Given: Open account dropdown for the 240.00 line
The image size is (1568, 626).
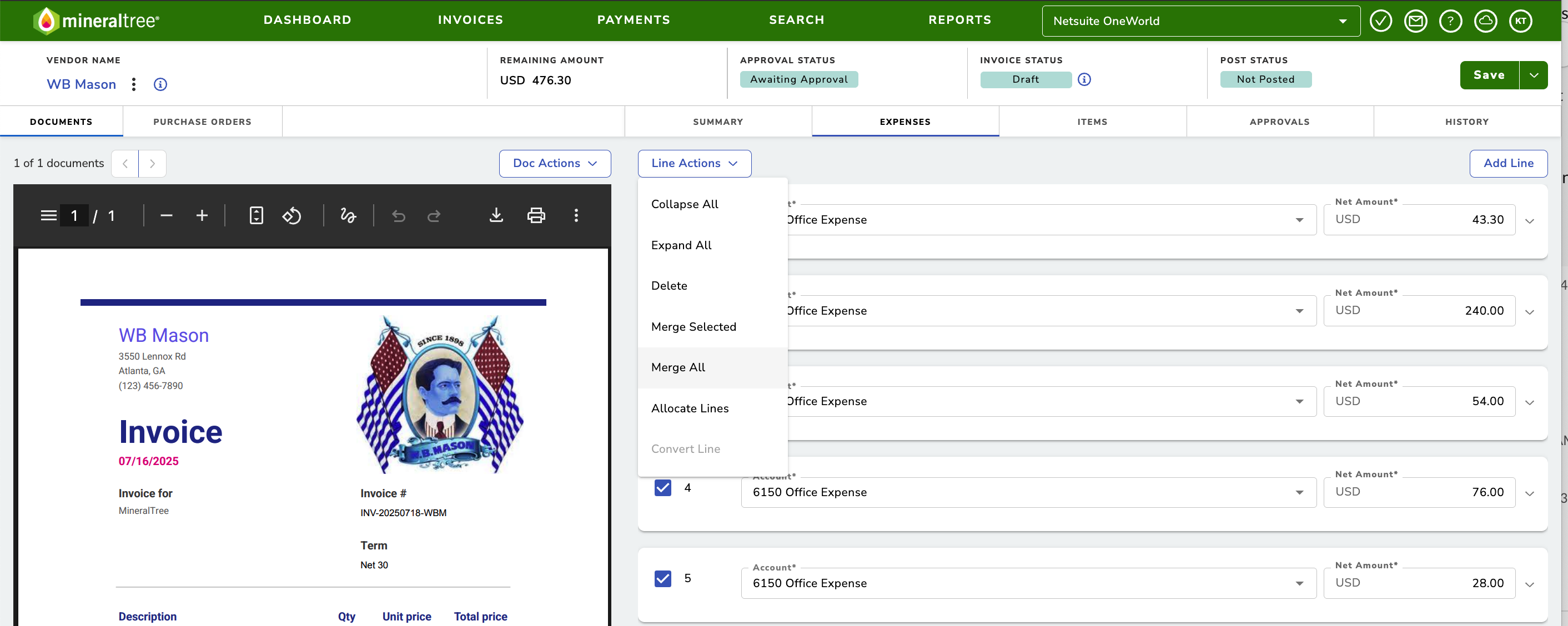Looking at the screenshot, I should [x=1299, y=311].
